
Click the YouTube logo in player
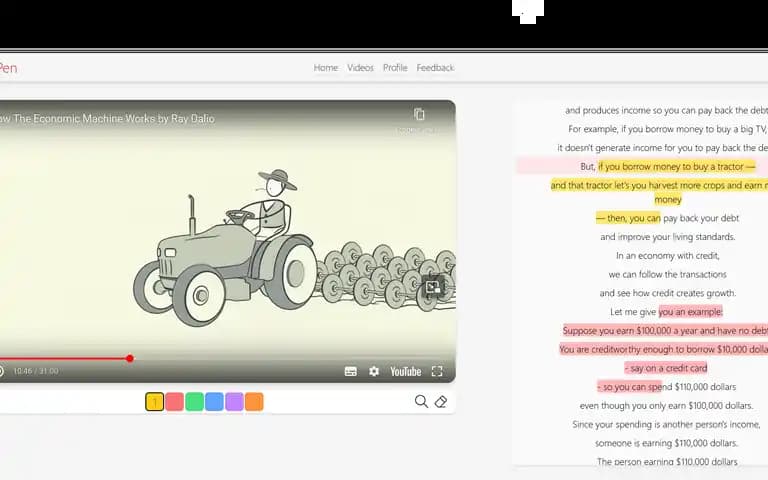406,372
